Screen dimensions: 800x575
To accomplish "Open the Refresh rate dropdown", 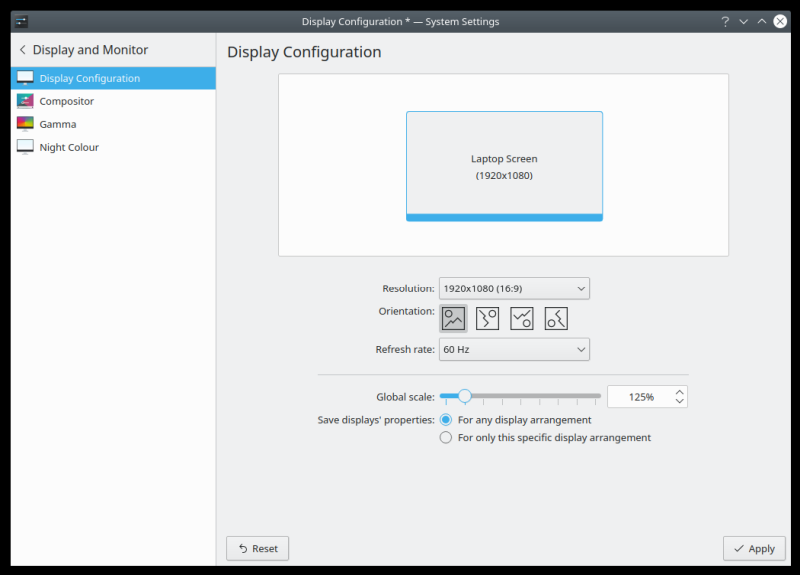I will point(514,349).
